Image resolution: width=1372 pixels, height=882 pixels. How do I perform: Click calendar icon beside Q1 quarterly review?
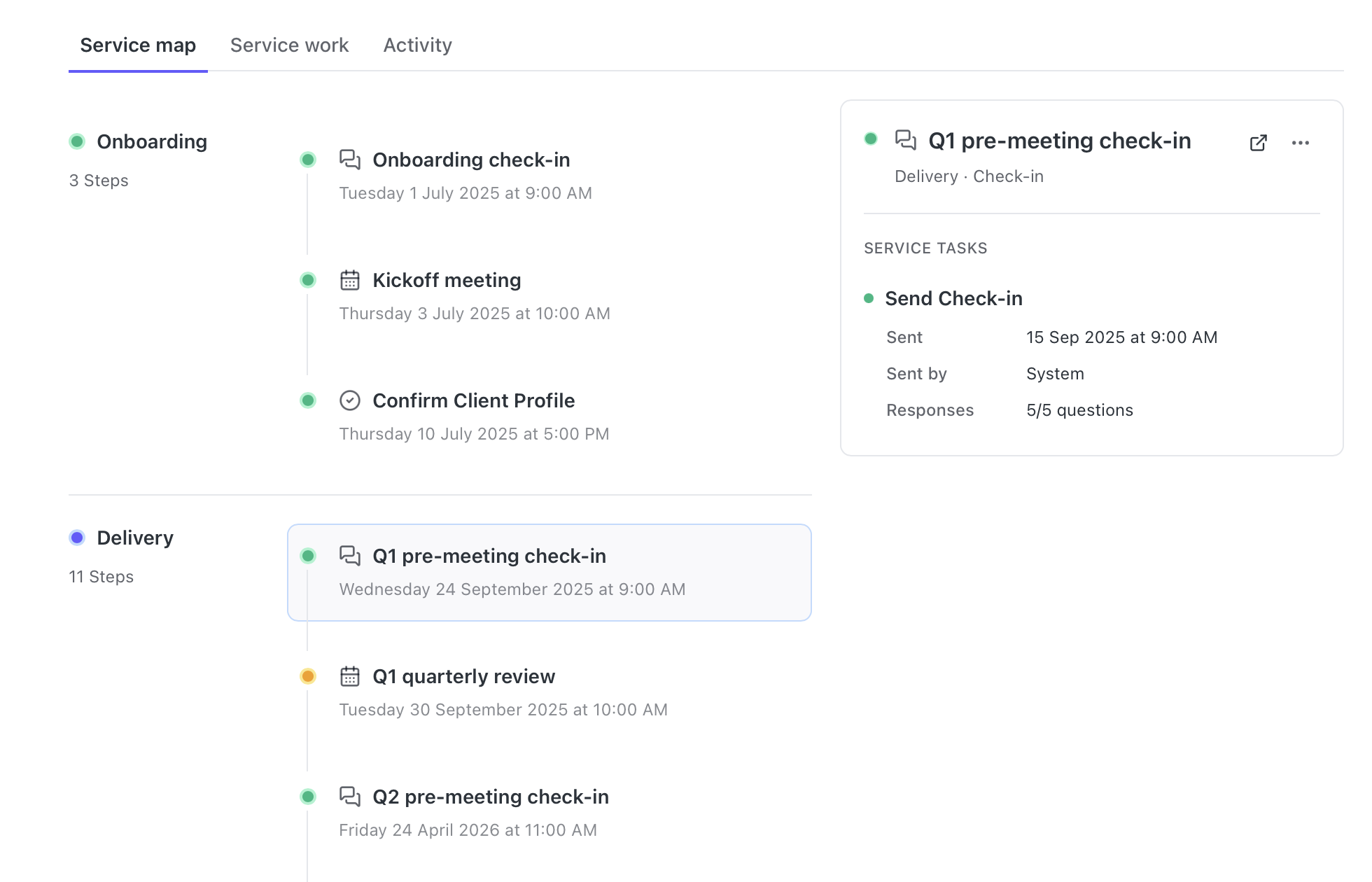[350, 676]
